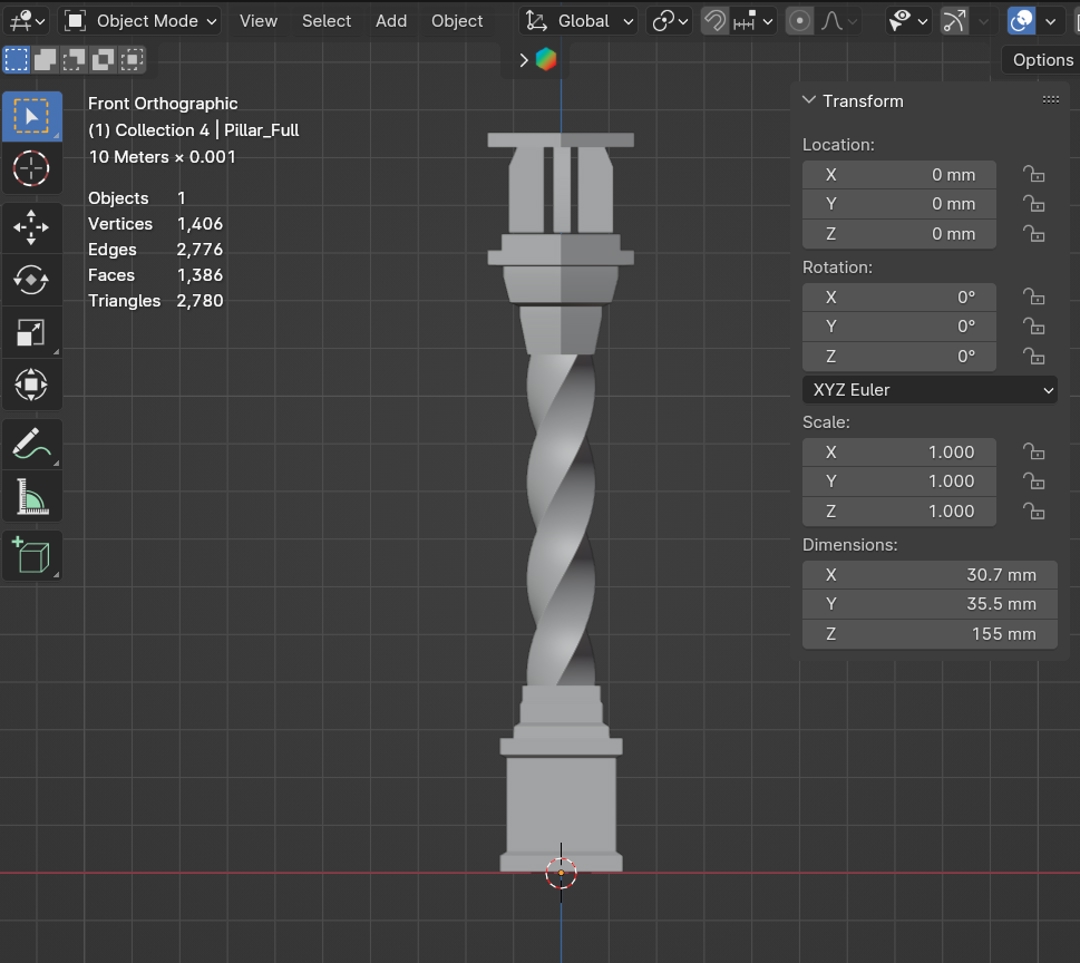The height and width of the screenshot is (963, 1080).
Task: Choose the Rotate tool
Action: pos(31,280)
